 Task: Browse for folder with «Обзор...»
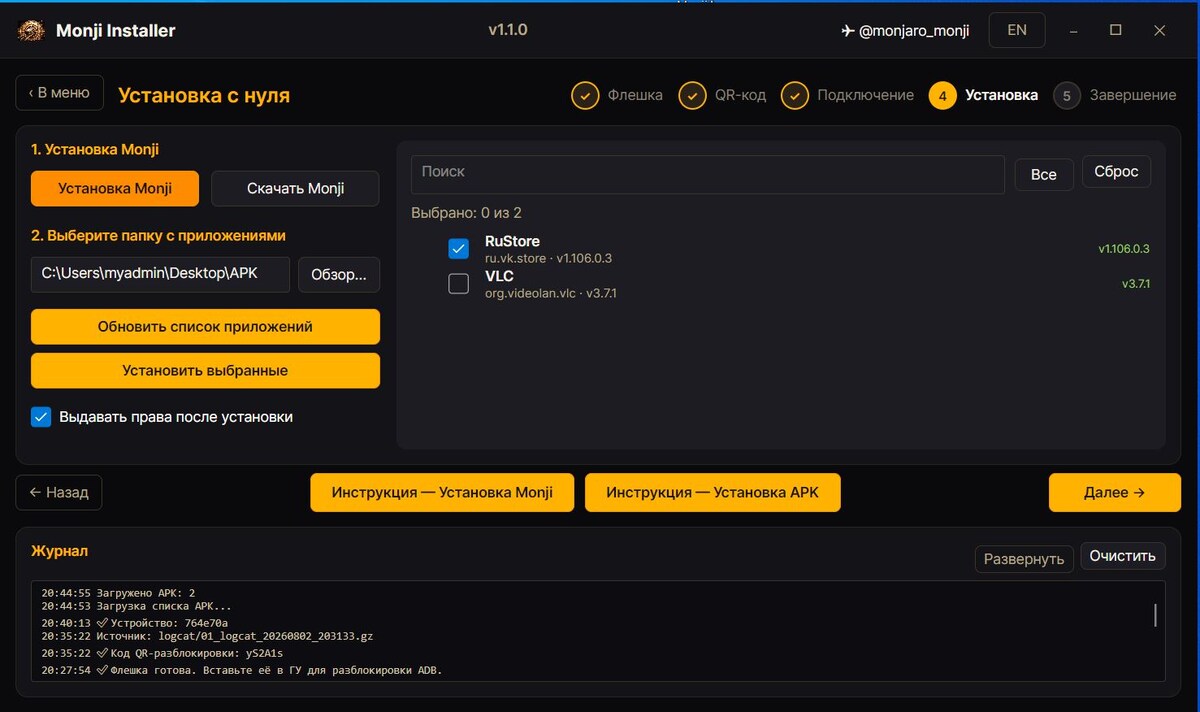point(339,275)
